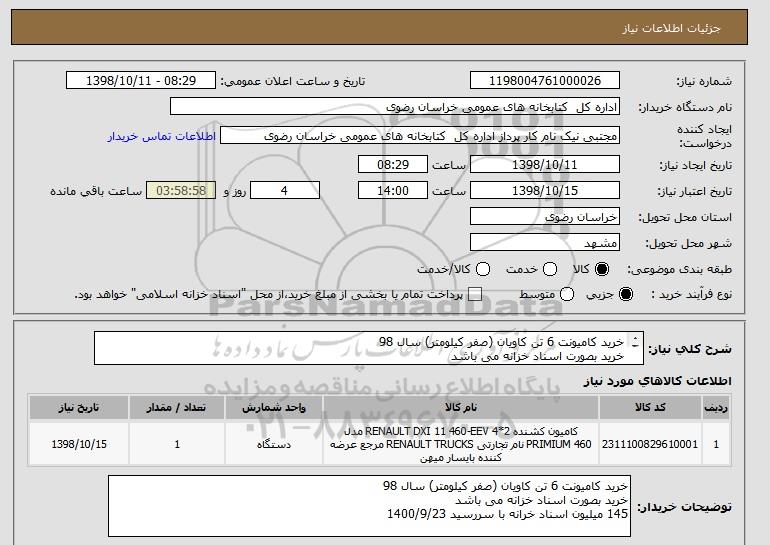This screenshot has height=545, width=770.
Task: Click the ردیف column header
Action: click(716, 407)
